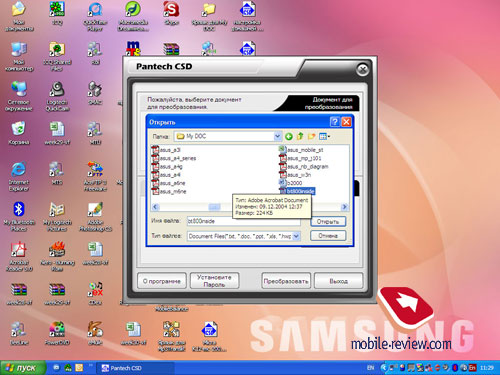Select the asus_a4_series file
This screenshot has height=375, width=500.
pos(174,158)
